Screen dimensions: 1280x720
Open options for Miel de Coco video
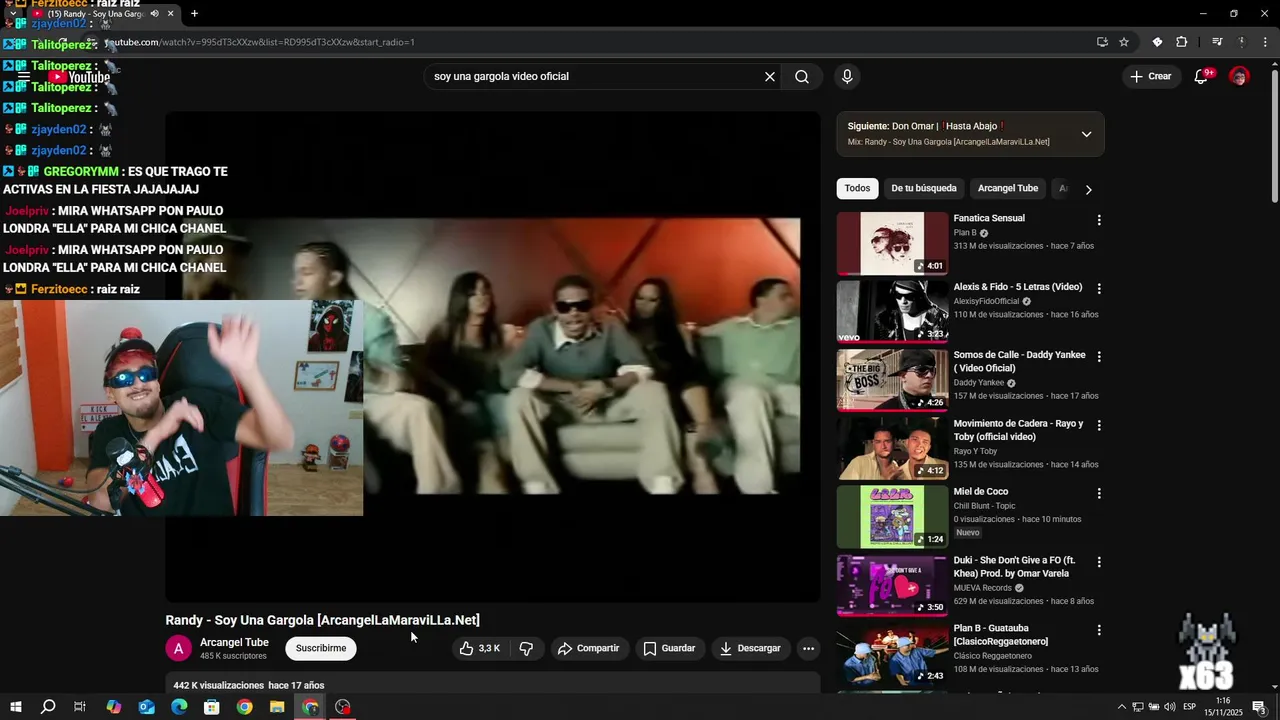tap(1099, 493)
